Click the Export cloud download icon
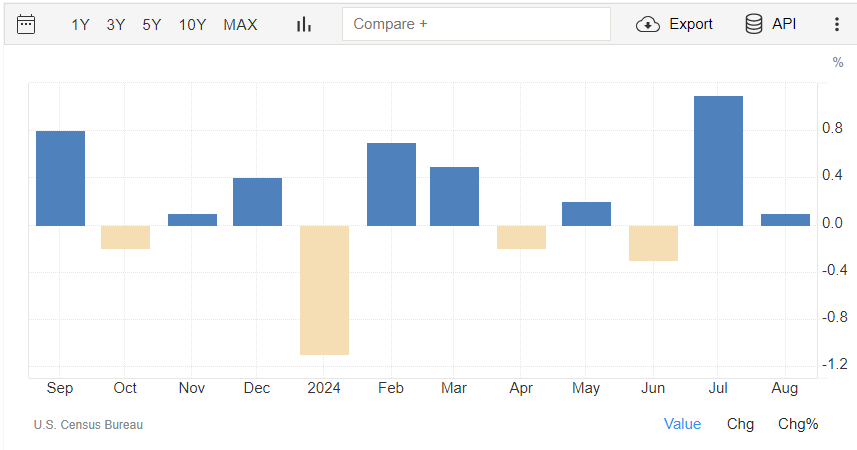Viewport: 857px width, 450px height. coord(648,24)
